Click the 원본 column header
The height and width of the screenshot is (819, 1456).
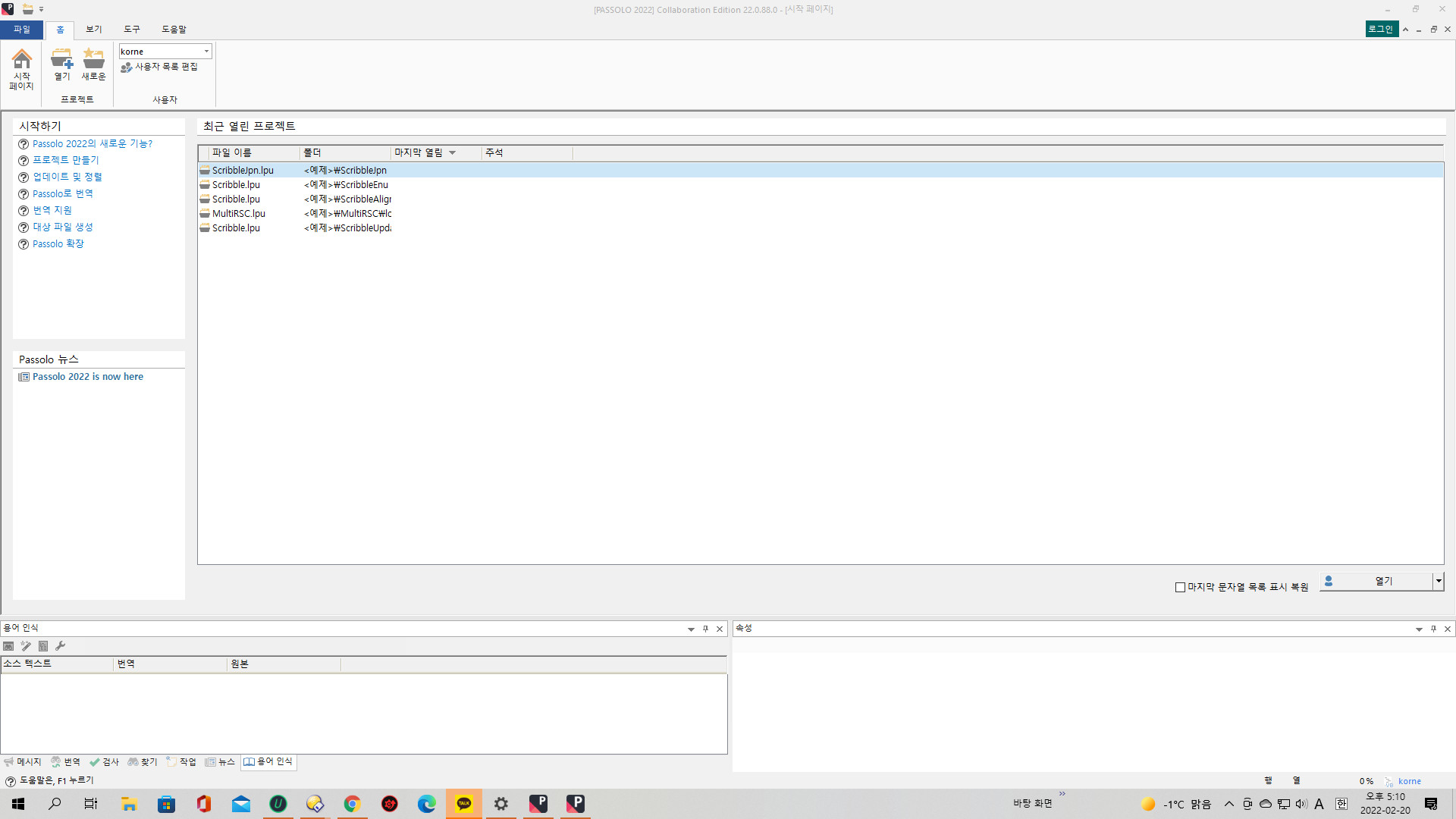[x=284, y=664]
